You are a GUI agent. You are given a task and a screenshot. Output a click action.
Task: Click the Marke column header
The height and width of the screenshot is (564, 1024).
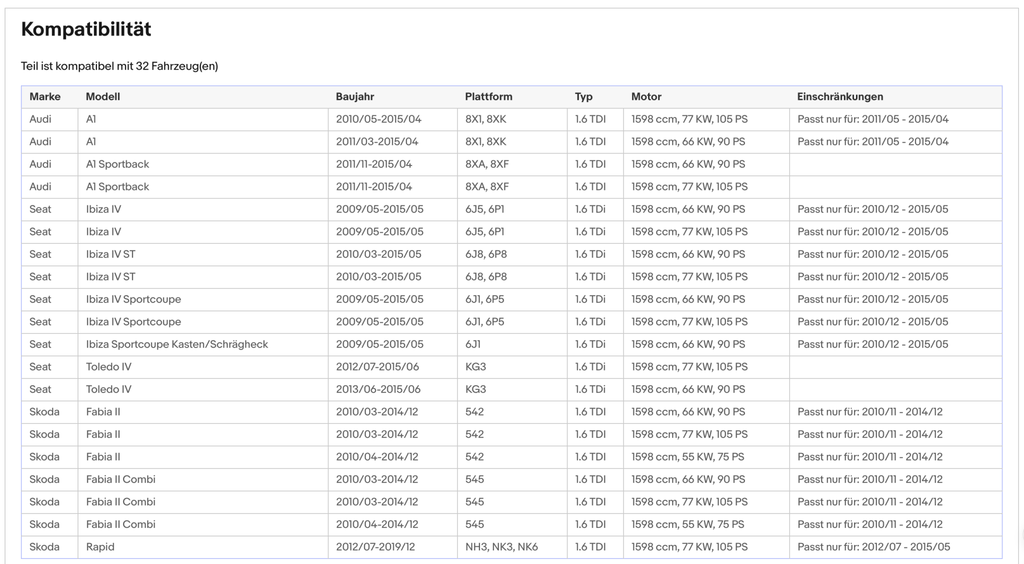click(x=45, y=97)
